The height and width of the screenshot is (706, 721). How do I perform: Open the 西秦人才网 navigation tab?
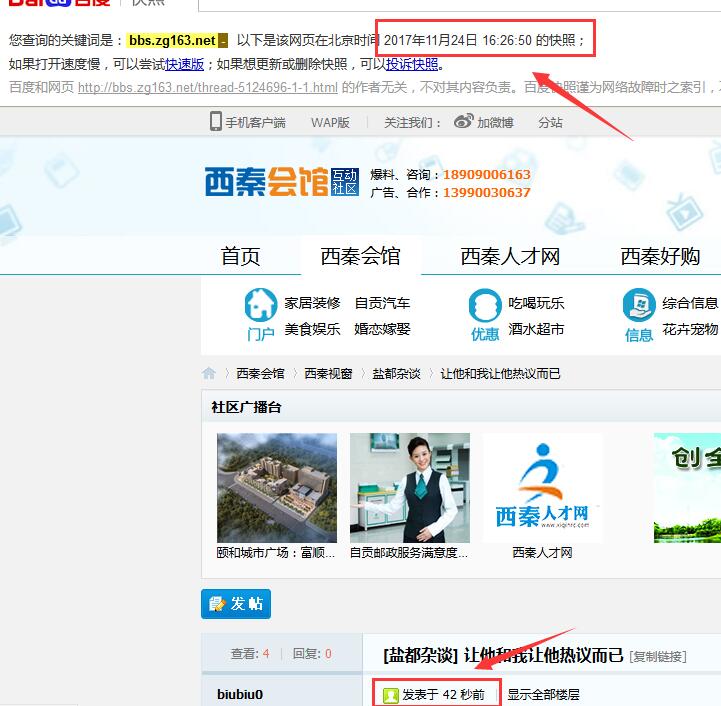click(x=510, y=256)
